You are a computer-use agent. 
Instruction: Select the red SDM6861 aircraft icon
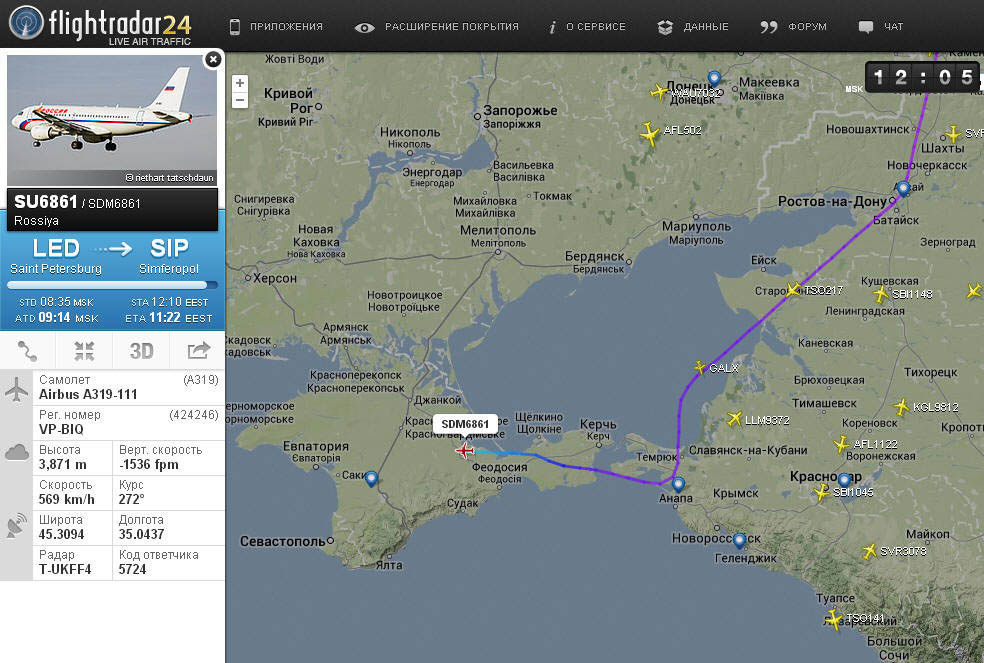pos(465,450)
